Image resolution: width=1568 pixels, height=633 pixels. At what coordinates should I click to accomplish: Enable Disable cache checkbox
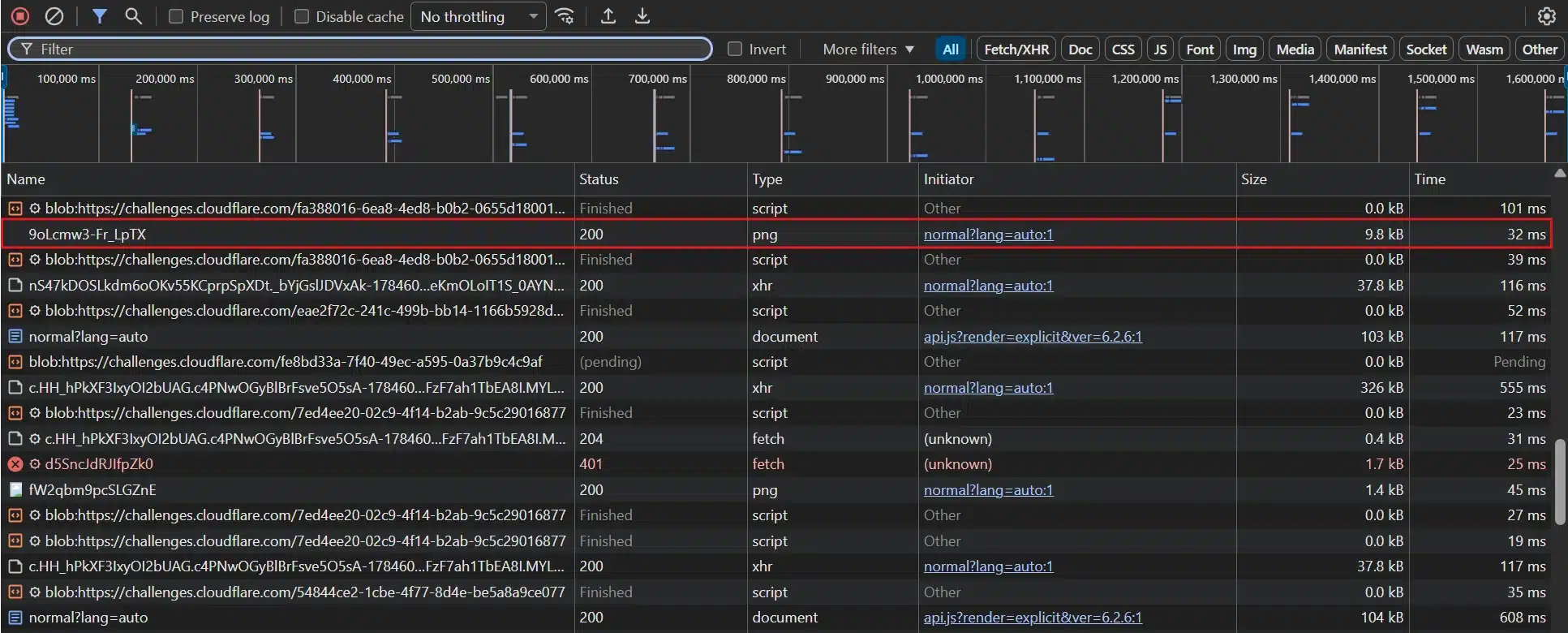pyautogui.click(x=301, y=16)
